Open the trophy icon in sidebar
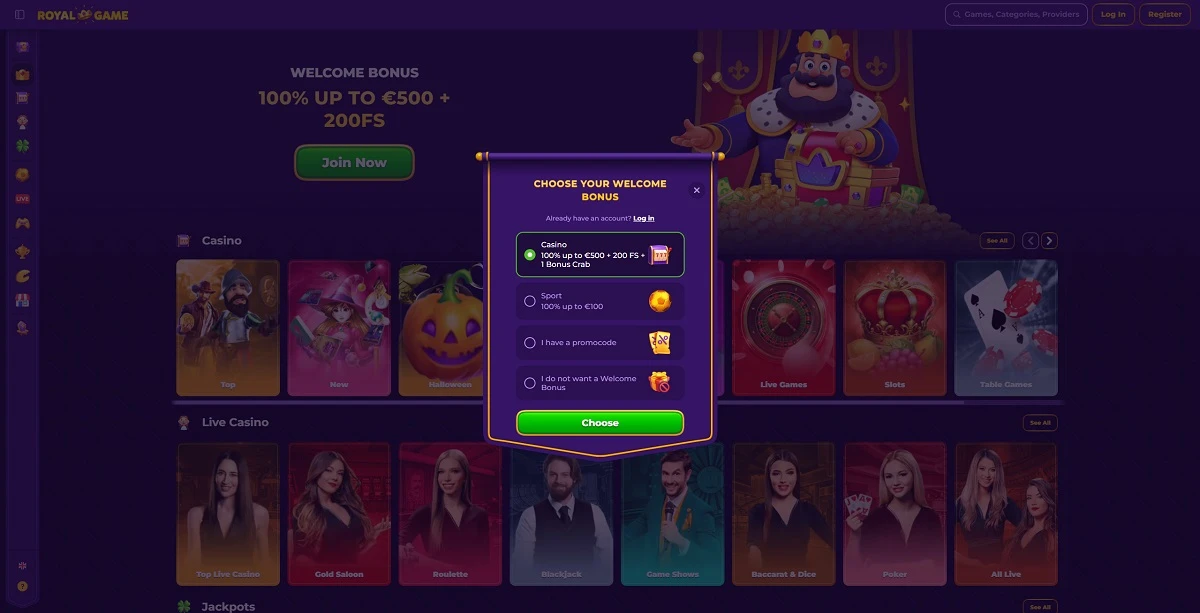1200x613 pixels. [x=22, y=251]
